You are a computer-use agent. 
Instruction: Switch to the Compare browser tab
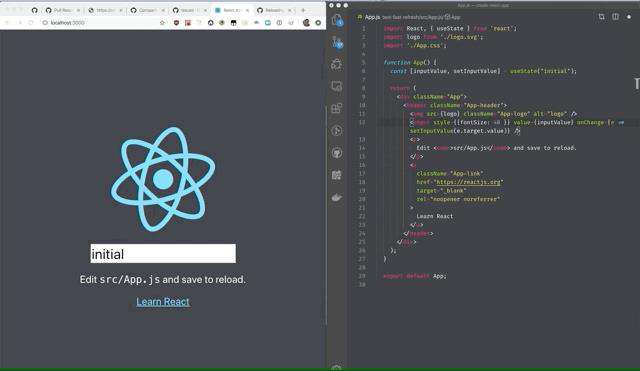pos(147,10)
